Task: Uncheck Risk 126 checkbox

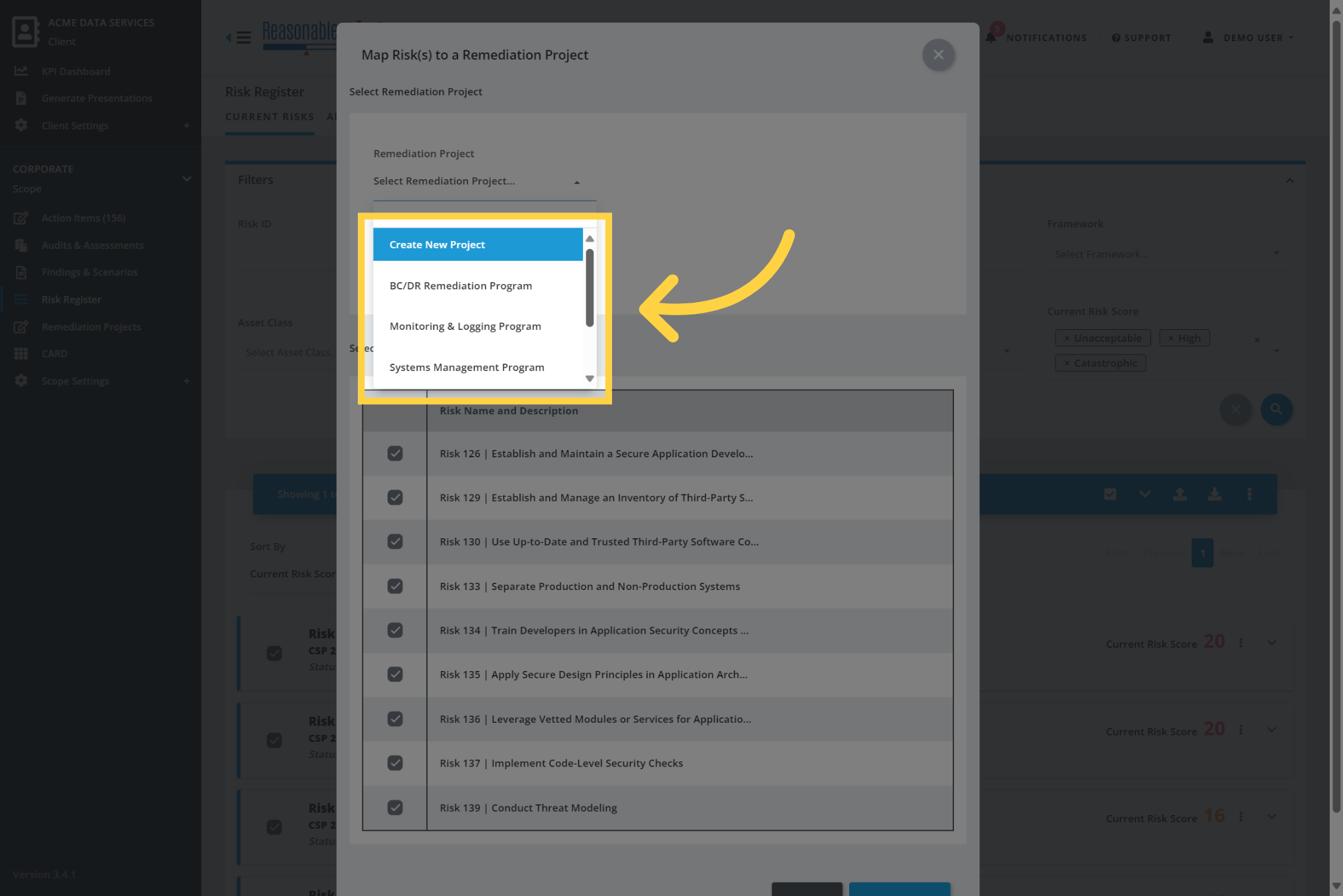Action: [x=395, y=453]
